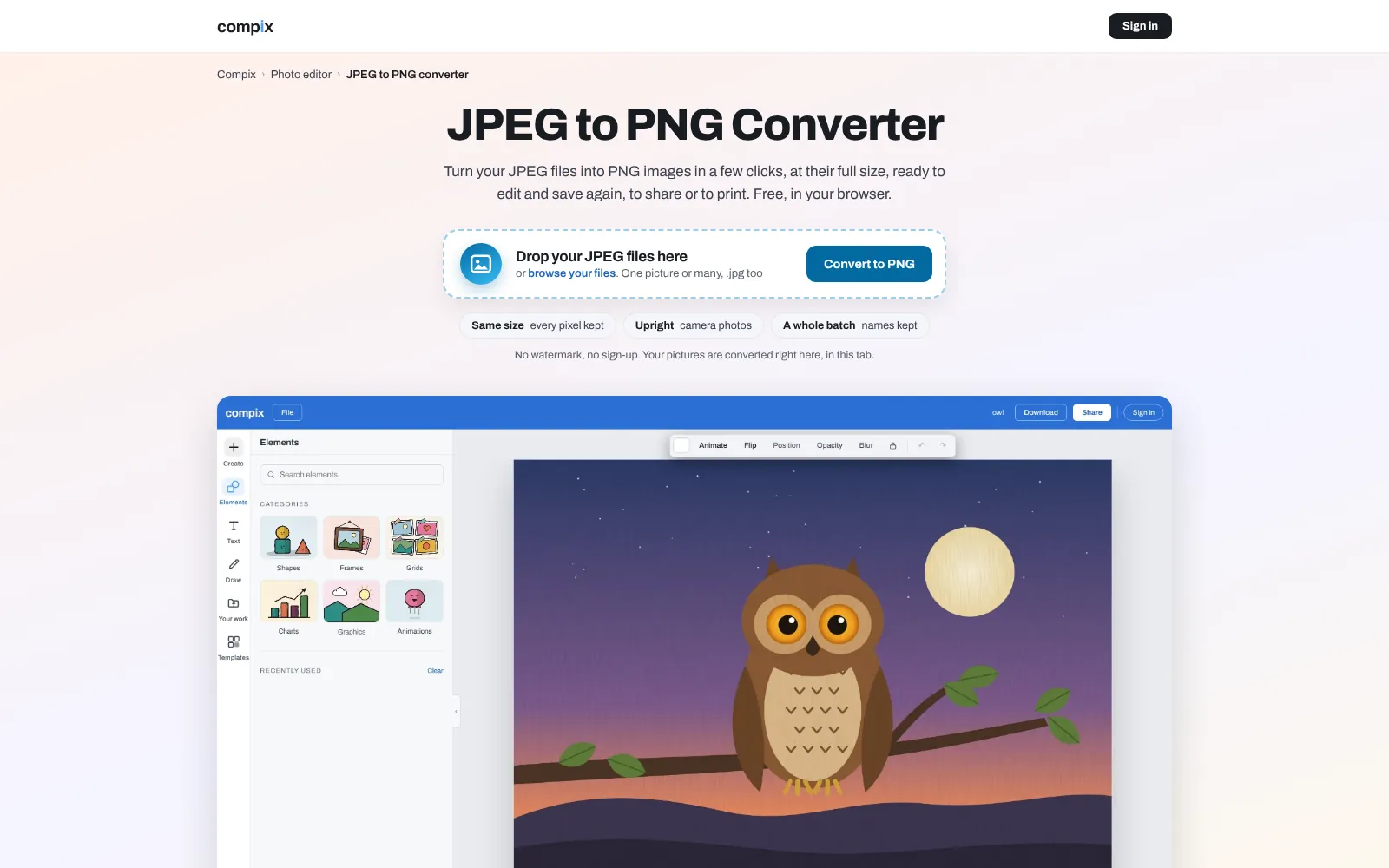Screen dimensions: 1389x868
Task: Click the Search elements input field
Action: 352,475
